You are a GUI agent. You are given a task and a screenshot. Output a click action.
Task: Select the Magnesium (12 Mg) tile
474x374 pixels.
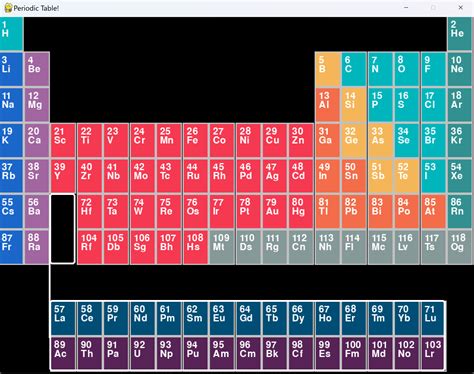[37, 104]
